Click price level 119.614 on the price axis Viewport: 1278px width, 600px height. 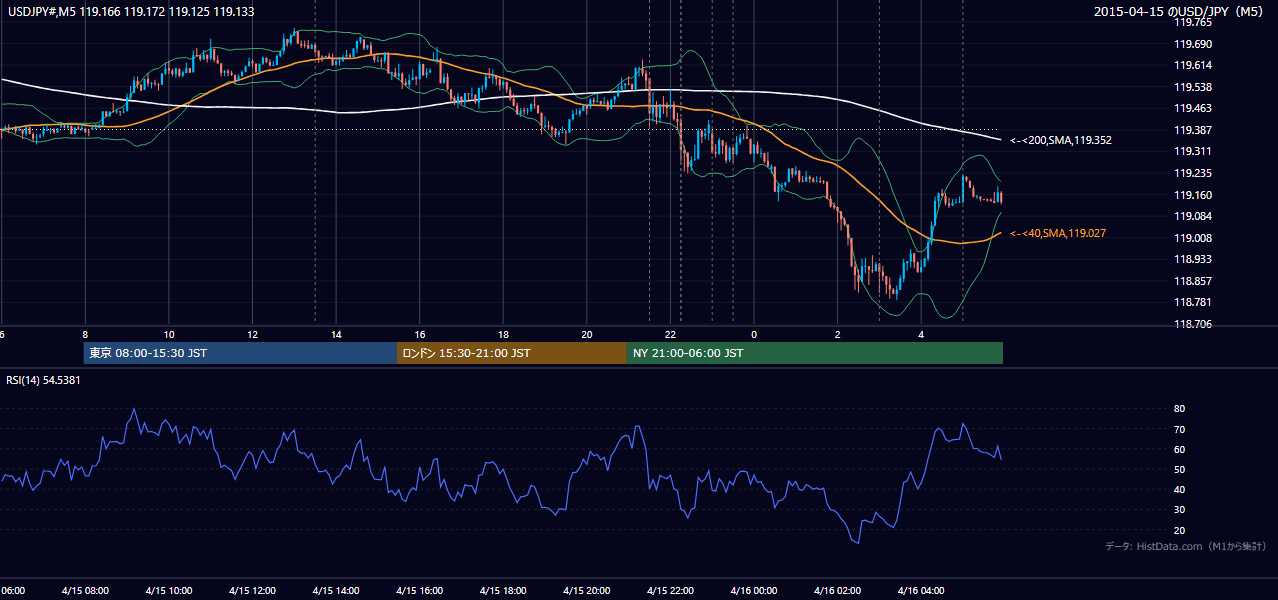1193,65
